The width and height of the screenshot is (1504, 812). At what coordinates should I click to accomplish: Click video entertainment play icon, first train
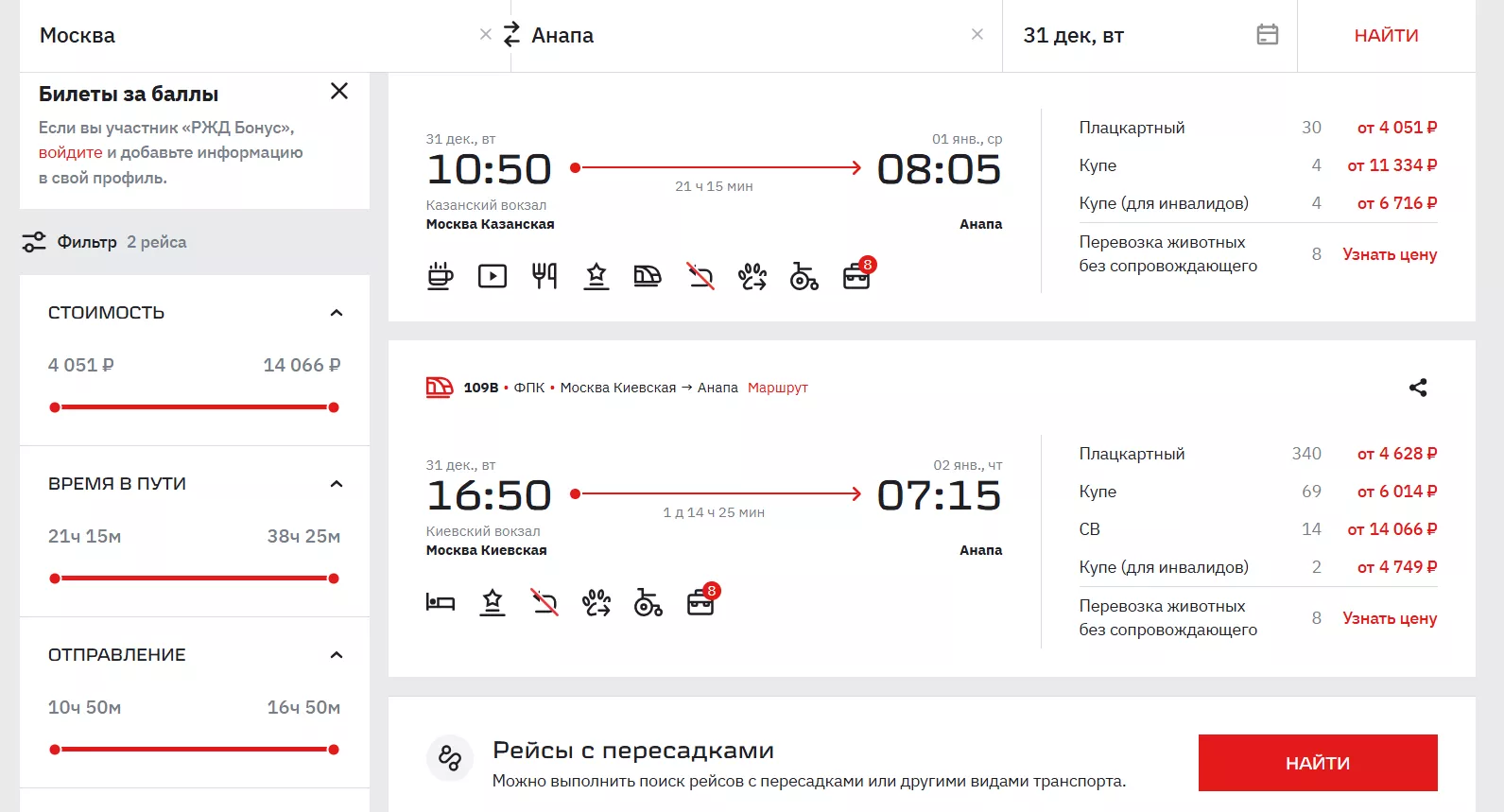[x=493, y=276]
